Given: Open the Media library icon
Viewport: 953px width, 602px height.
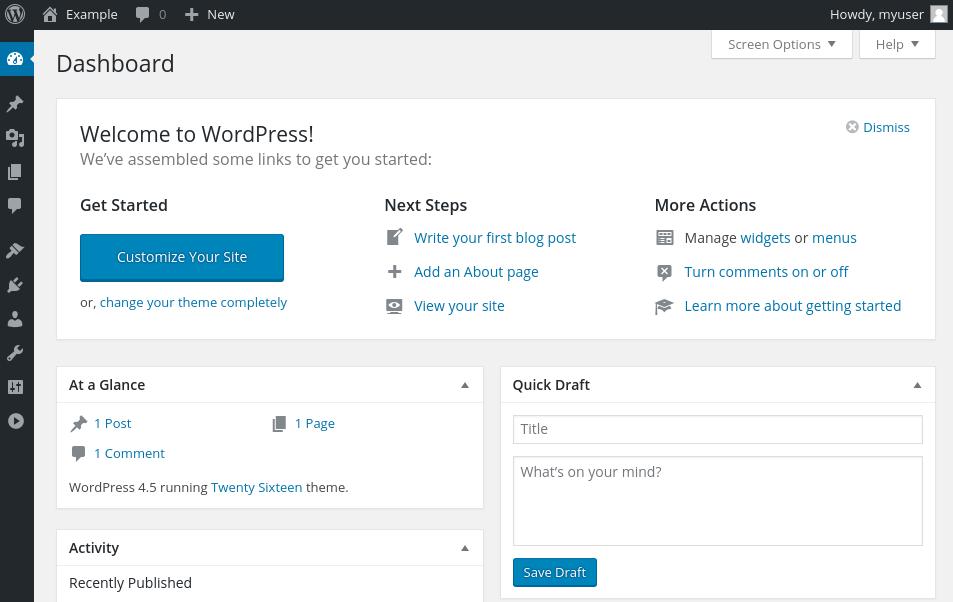Looking at the screenshot, I should tap(15, 138).
